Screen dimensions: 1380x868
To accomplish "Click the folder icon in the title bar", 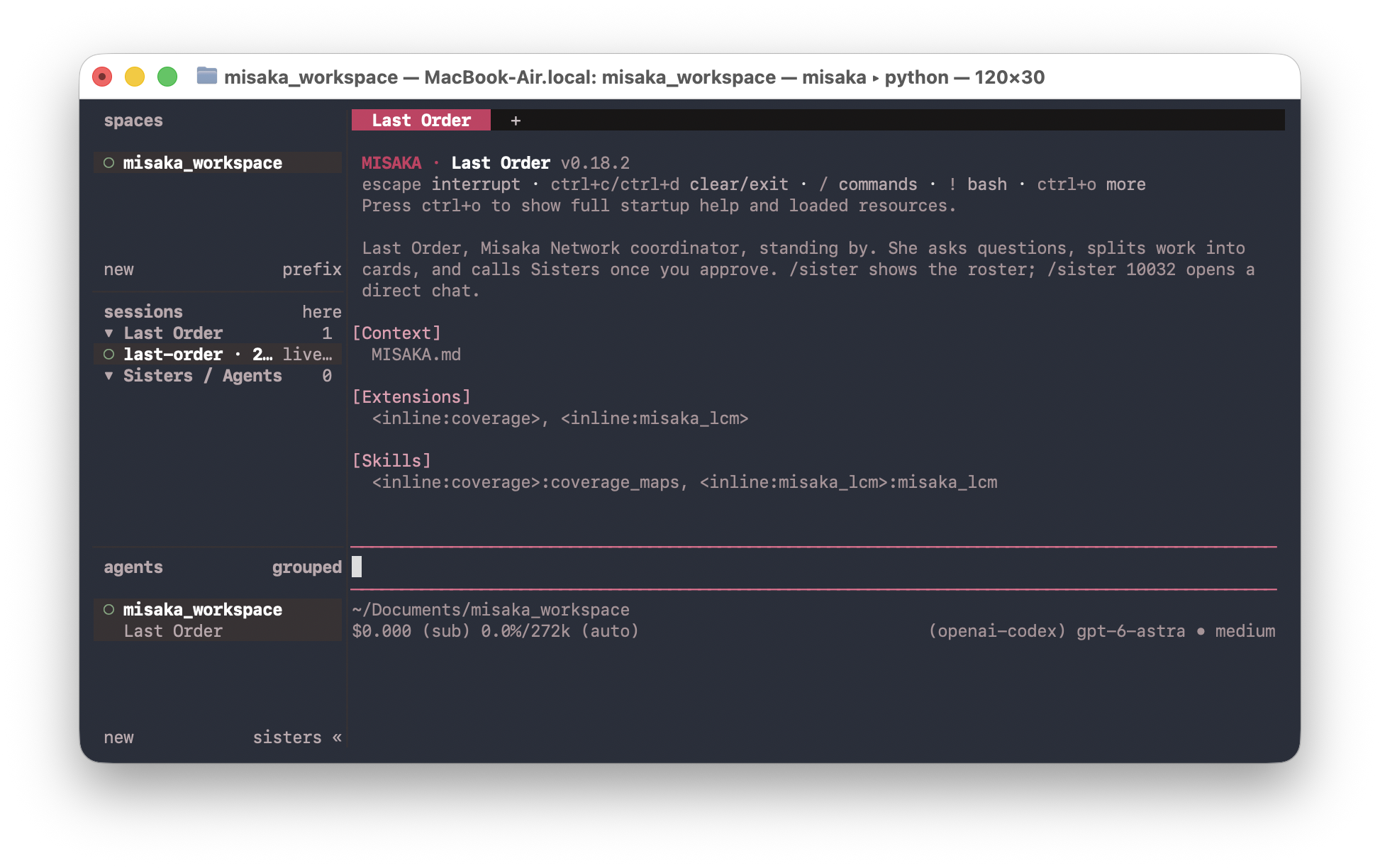I will point(206,76).
